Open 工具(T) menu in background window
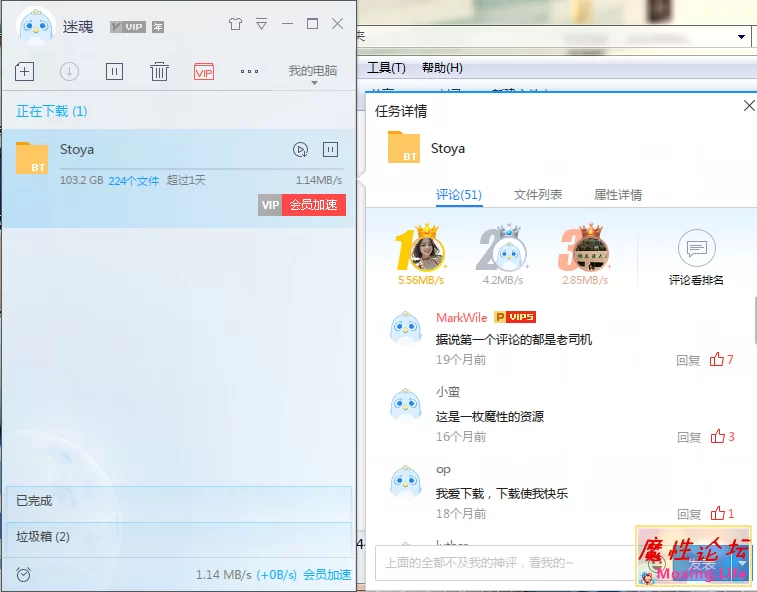The height and width of the screenshot is (592, 757). 386,68
